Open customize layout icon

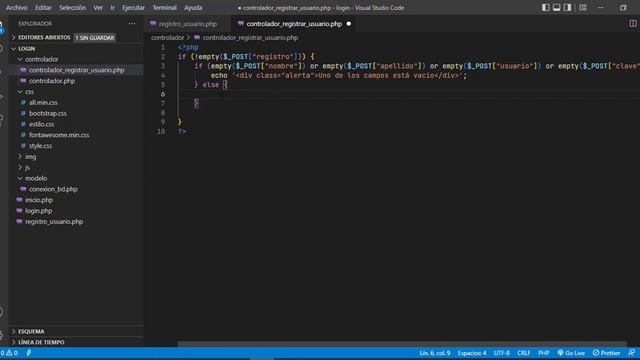click(x=583, y=8)
